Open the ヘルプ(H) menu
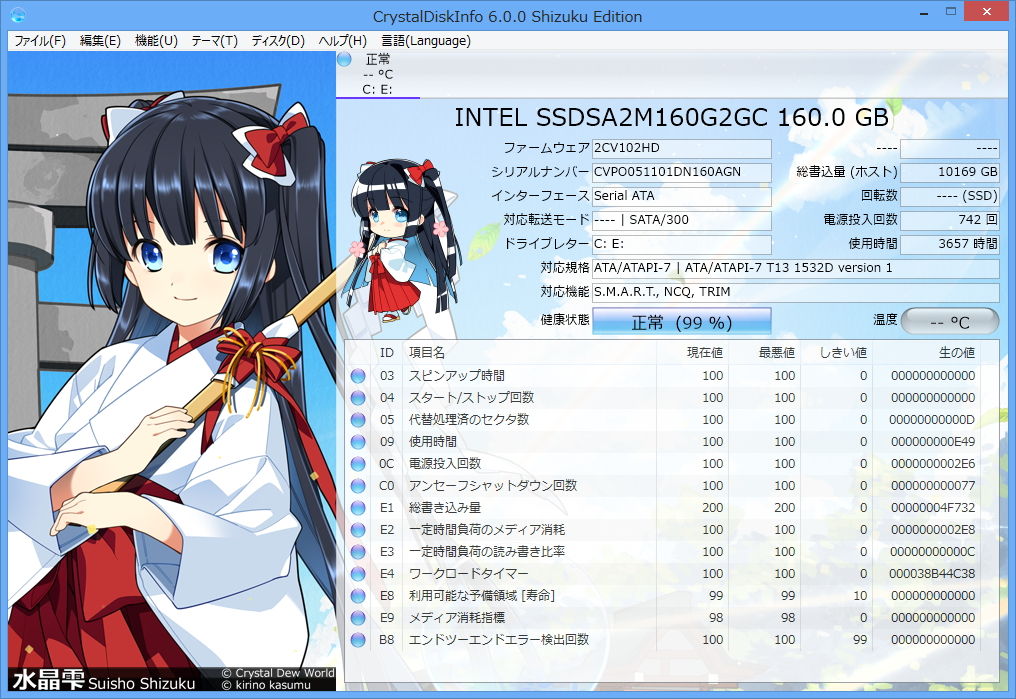 click(x=343, y=41)
